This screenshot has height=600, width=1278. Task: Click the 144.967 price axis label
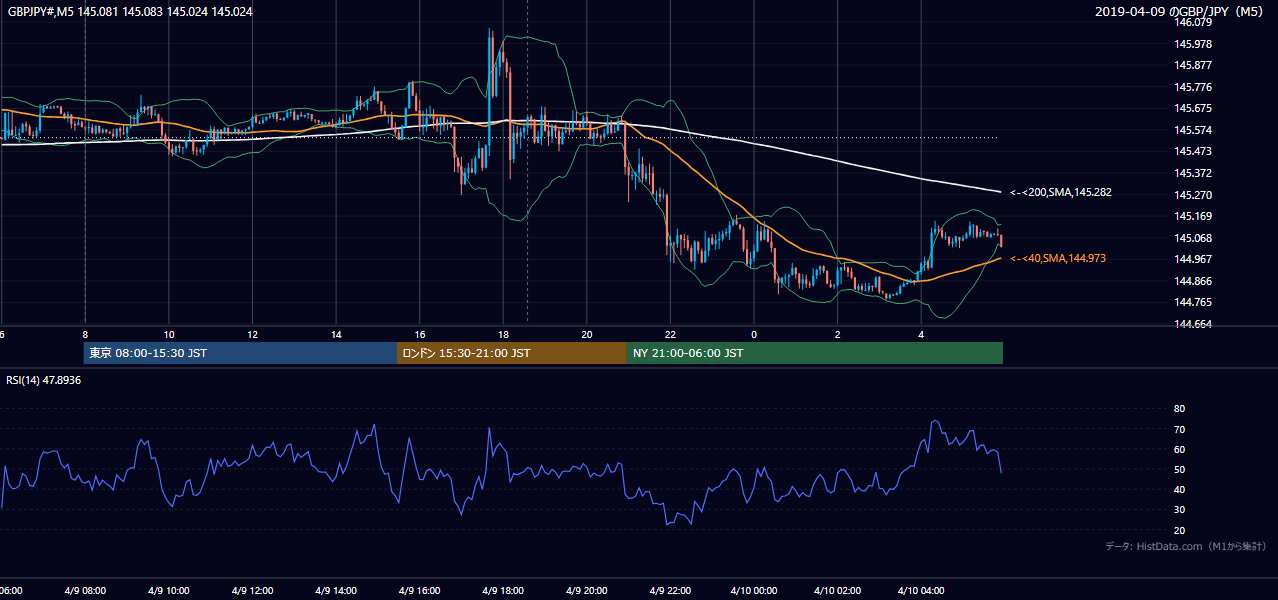1194,259
